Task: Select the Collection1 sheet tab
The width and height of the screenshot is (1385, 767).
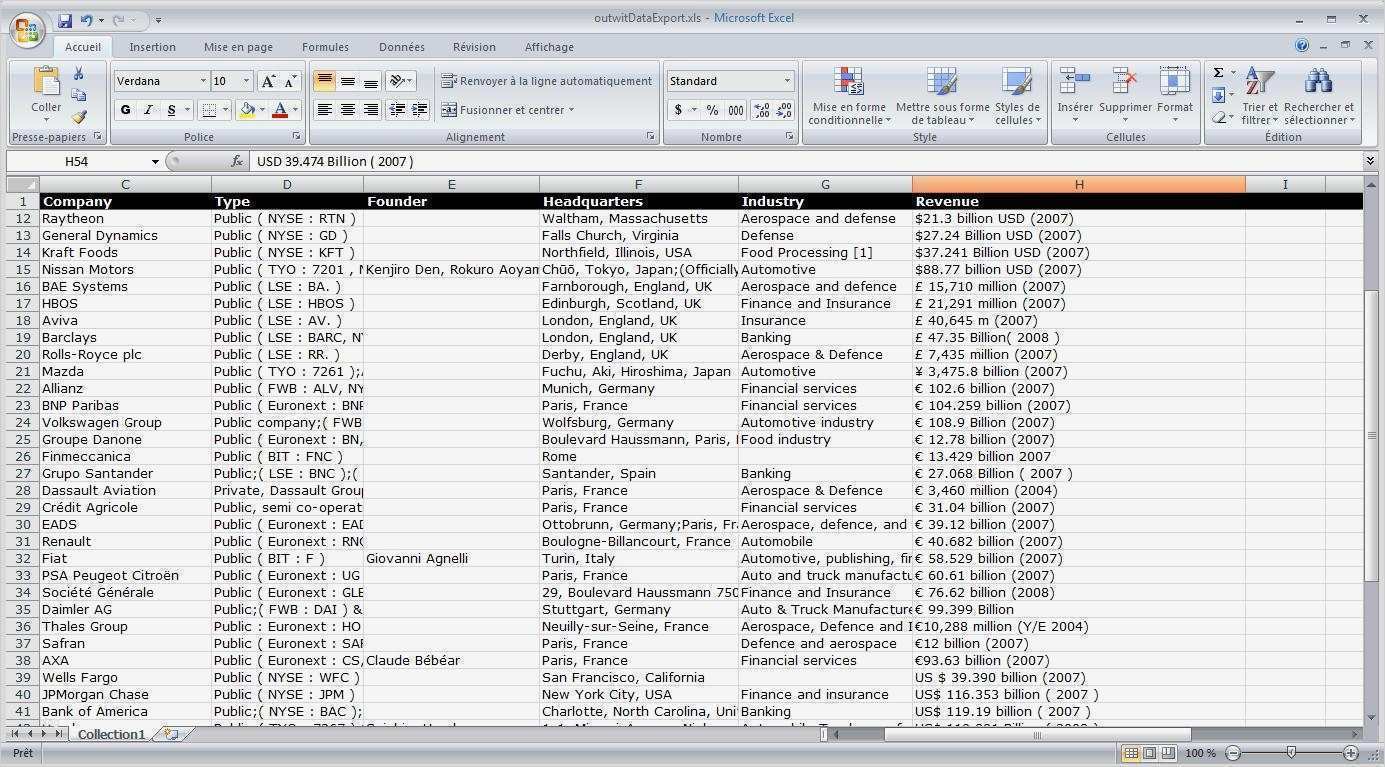Action: (111, 734)
